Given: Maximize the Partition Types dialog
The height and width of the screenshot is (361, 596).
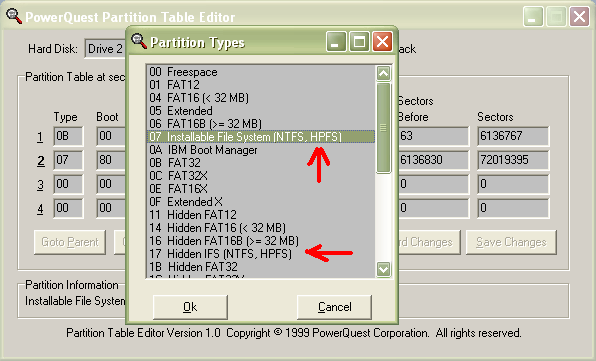Looking at the screenshot, I should [359, 41].
